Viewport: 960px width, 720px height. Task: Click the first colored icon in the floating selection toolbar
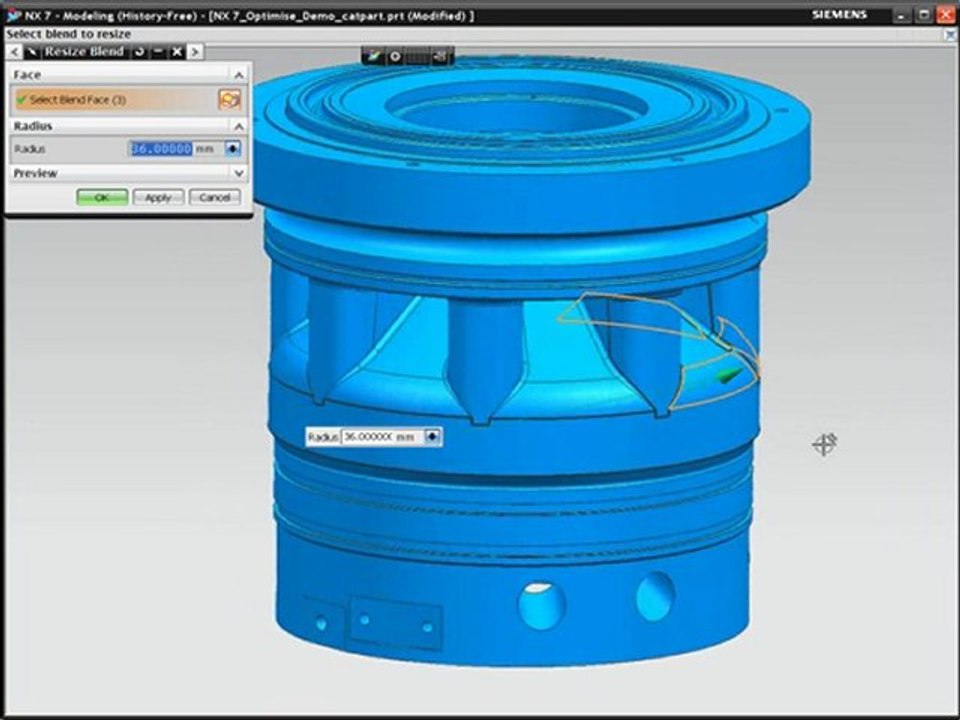point(373,56)
